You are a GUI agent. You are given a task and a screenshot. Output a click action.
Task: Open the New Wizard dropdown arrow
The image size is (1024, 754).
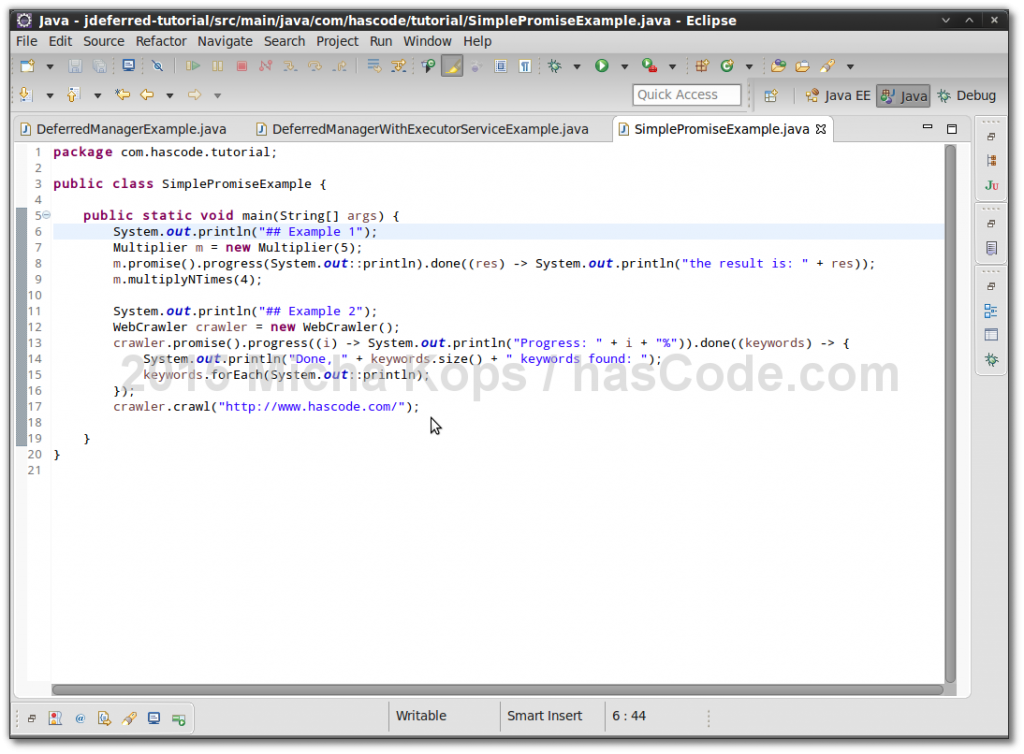(50, 66)
